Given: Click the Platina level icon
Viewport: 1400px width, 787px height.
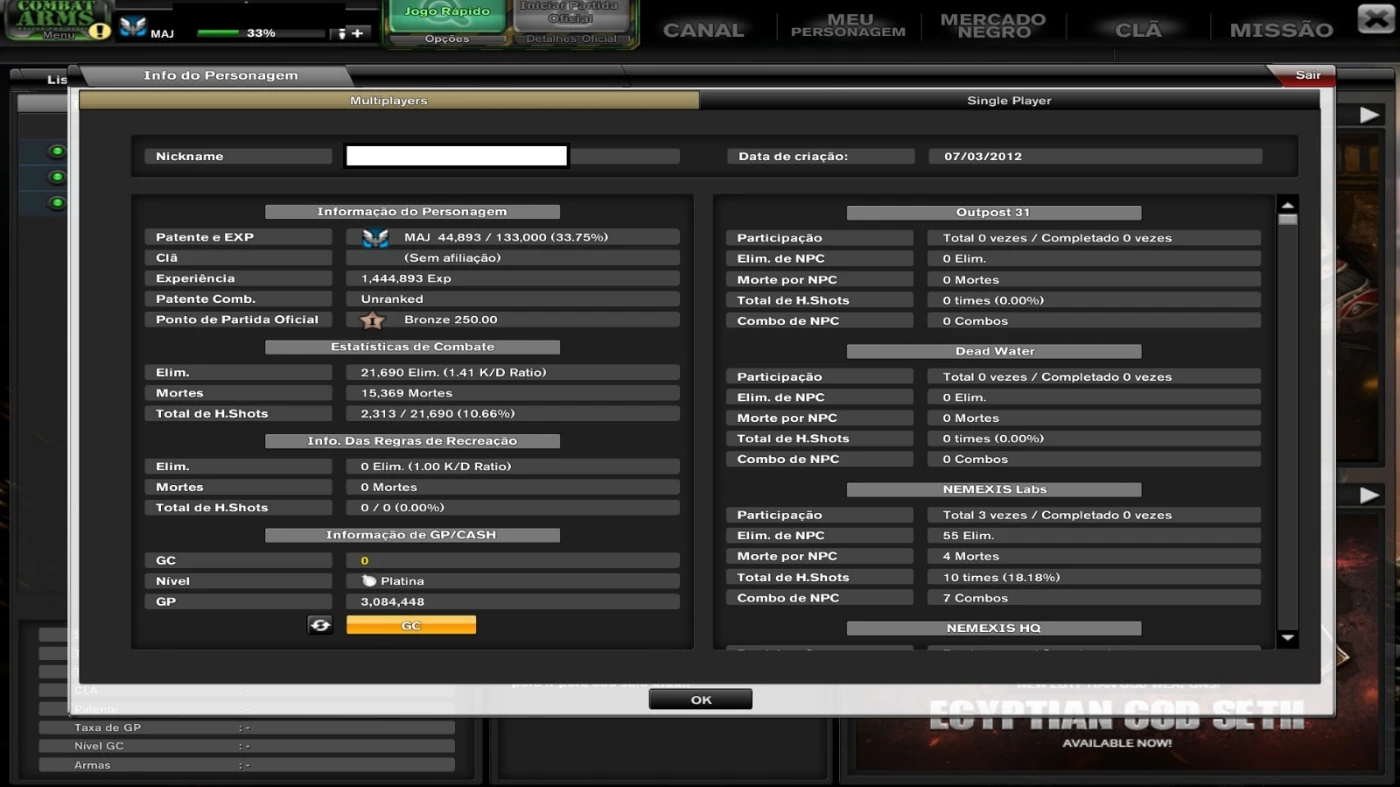Looking at the screenshot, I should (x=369, y=581).
